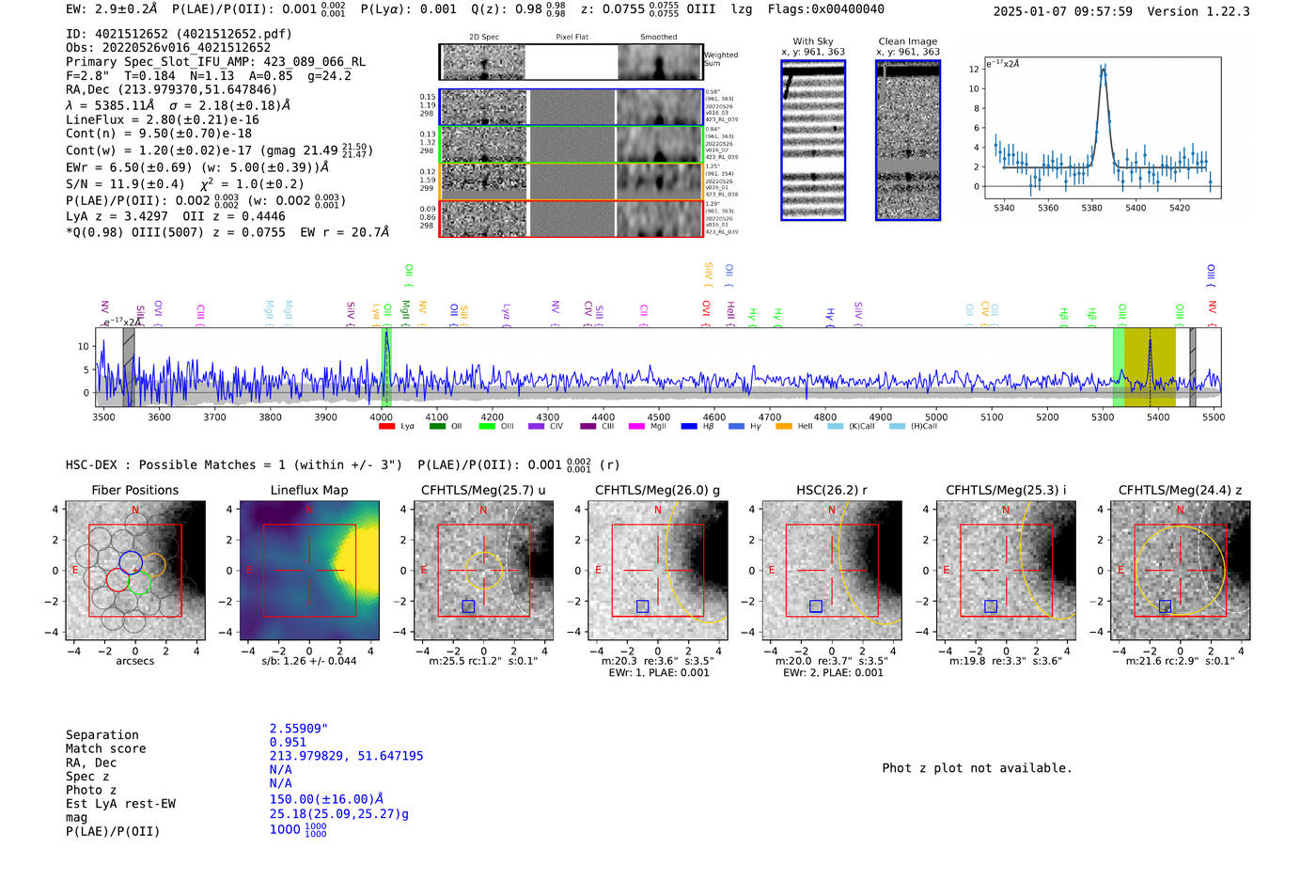The width and height of the screenshot is (1316, 896).
Task: Click the EWr: 2, PLAE: 0.001 caption
Action: point(832,673)
